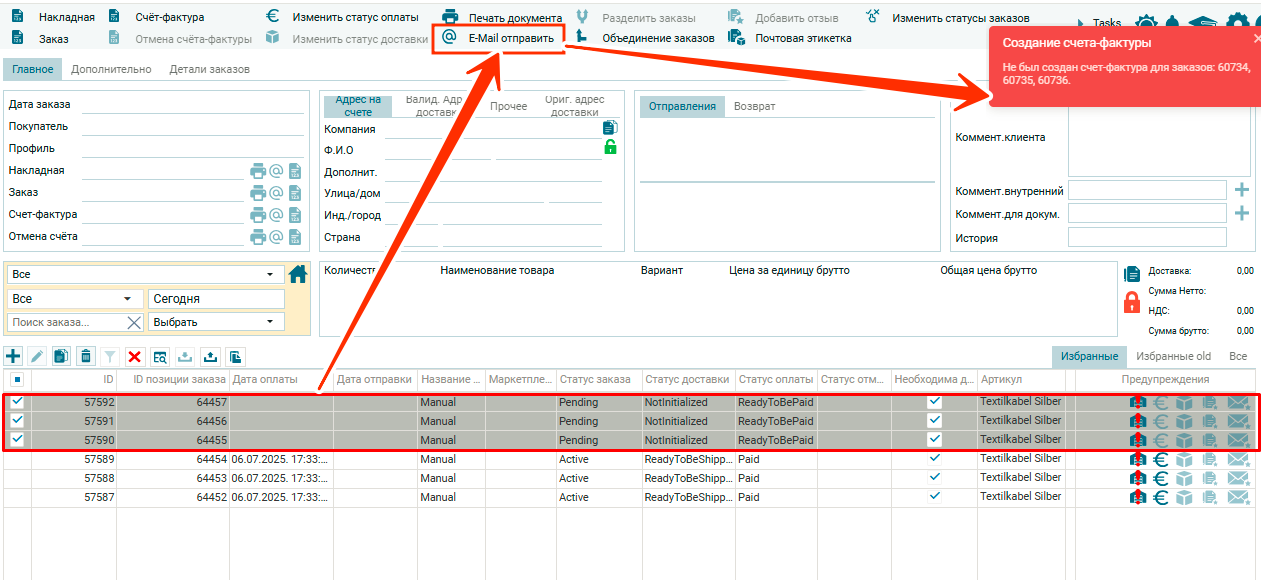Click the blue plus add order icon
Image resolution: width=1261 pixels, height=580 pixels.
[13, 356]
